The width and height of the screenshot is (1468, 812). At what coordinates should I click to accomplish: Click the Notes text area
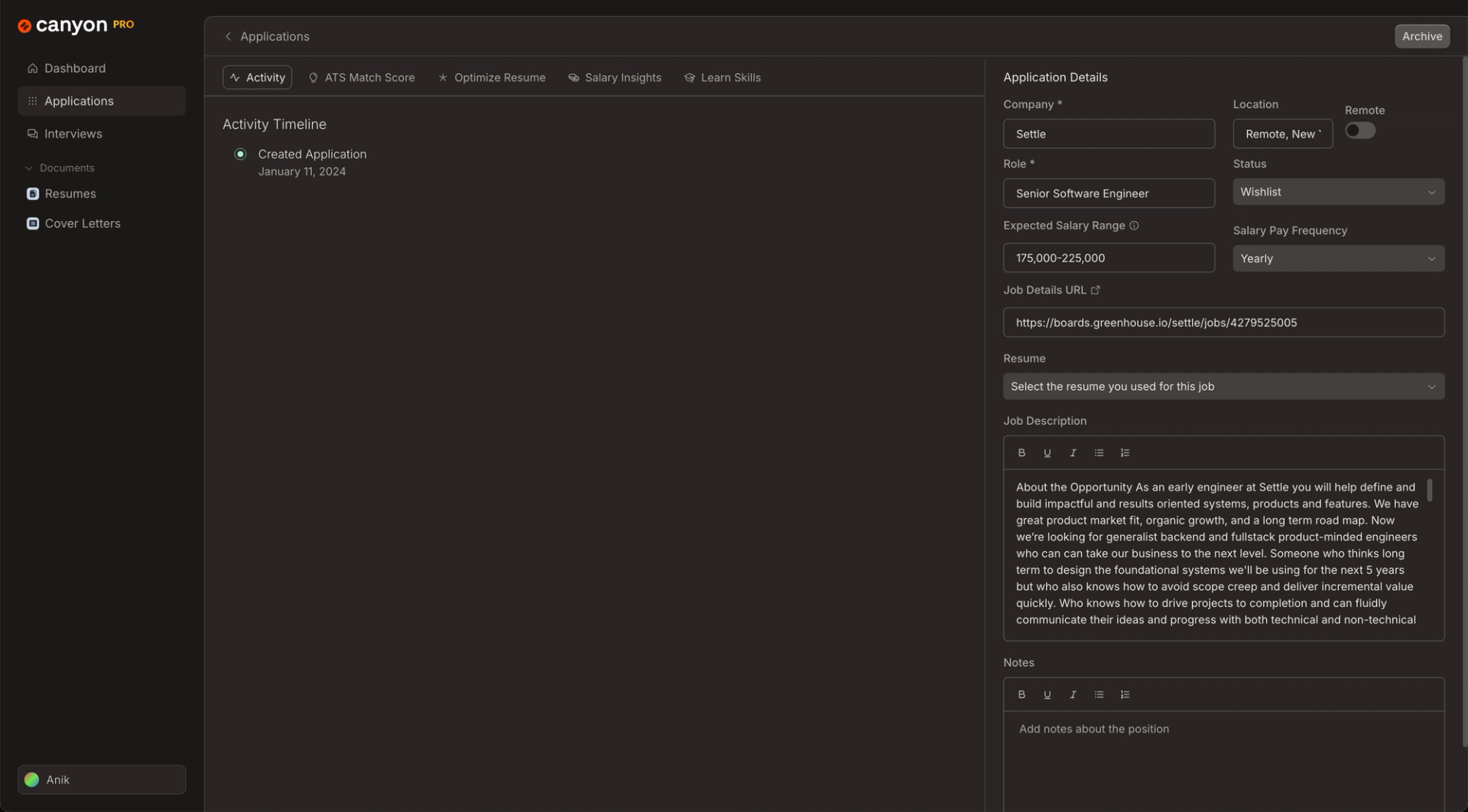click(x=1223, y=762)
